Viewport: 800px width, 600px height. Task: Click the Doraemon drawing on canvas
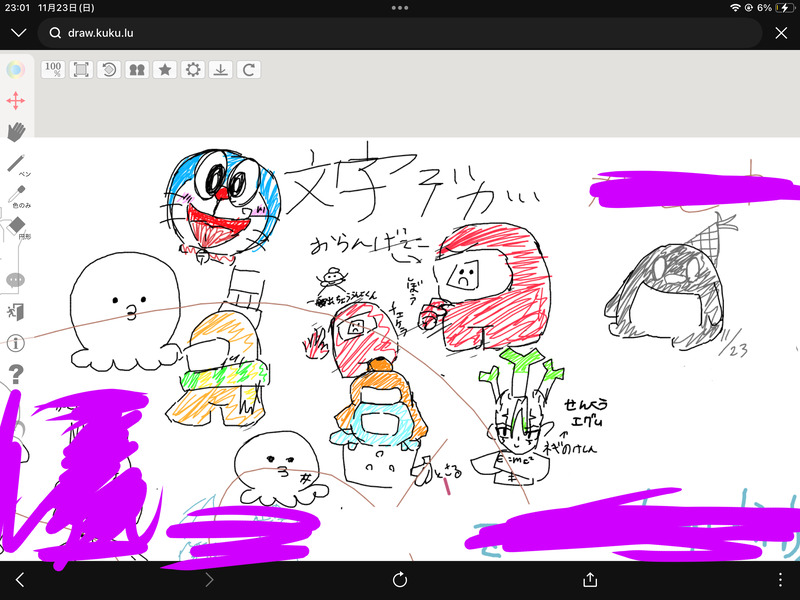pos(223,204)
